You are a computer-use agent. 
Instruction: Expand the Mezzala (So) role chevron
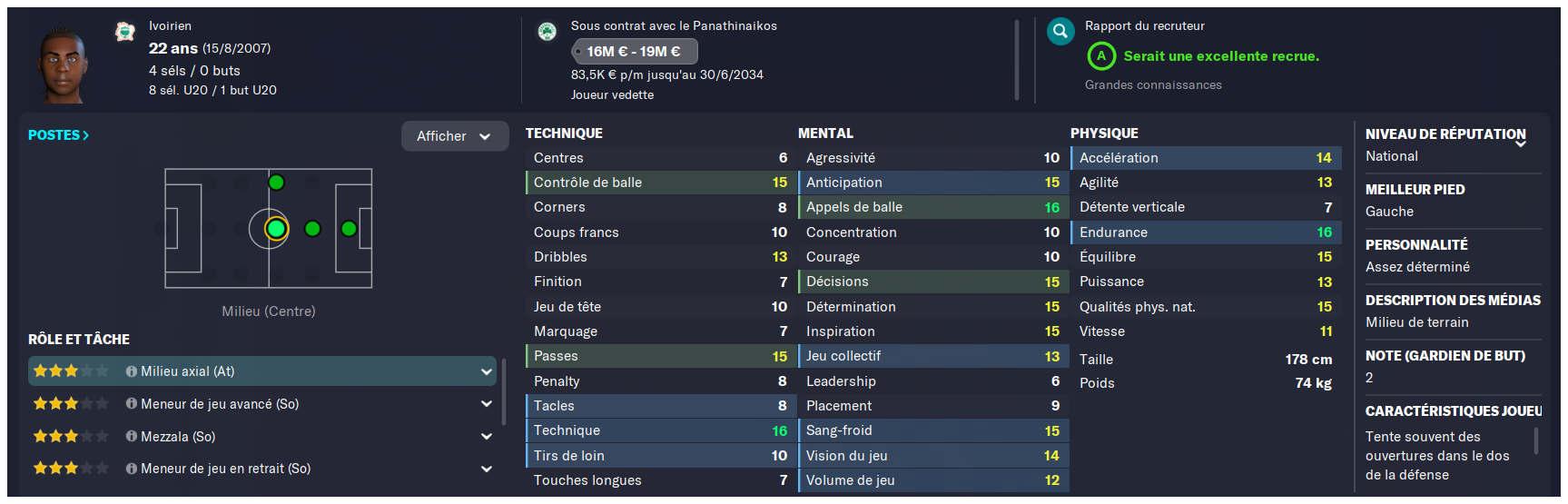487,437
